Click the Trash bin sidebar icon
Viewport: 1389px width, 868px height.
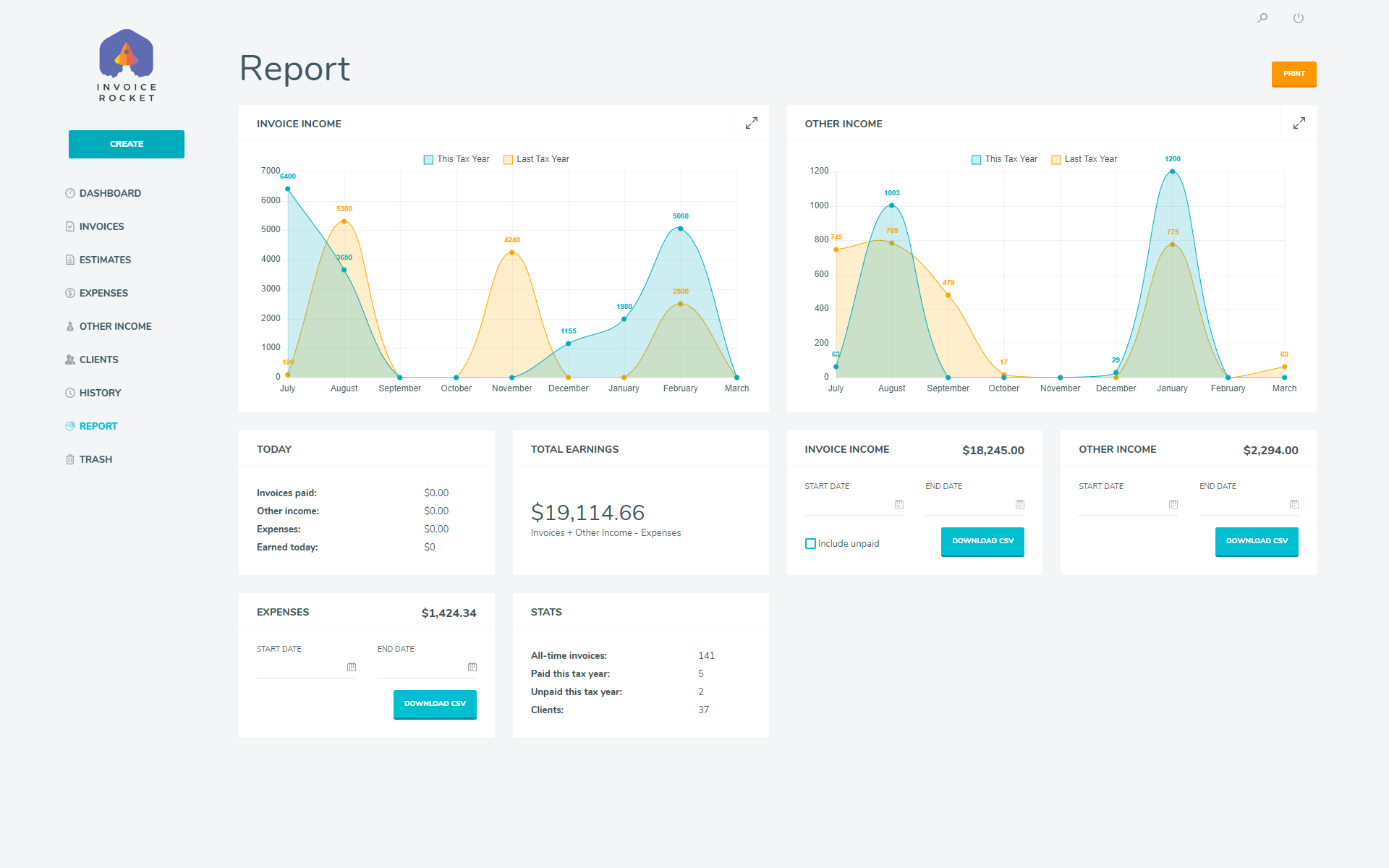pyautogui.click(x=70, y=459)
